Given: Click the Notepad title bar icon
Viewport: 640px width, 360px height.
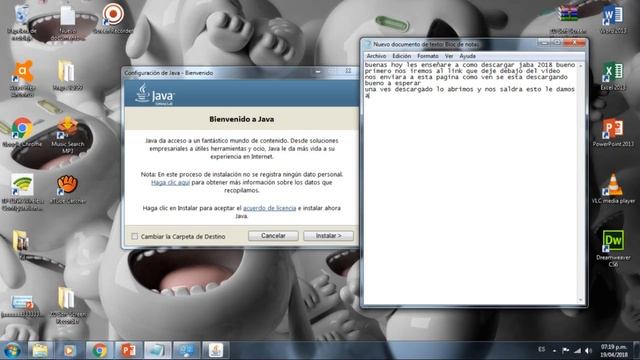Looking at the screenshot, I should 368,44.
